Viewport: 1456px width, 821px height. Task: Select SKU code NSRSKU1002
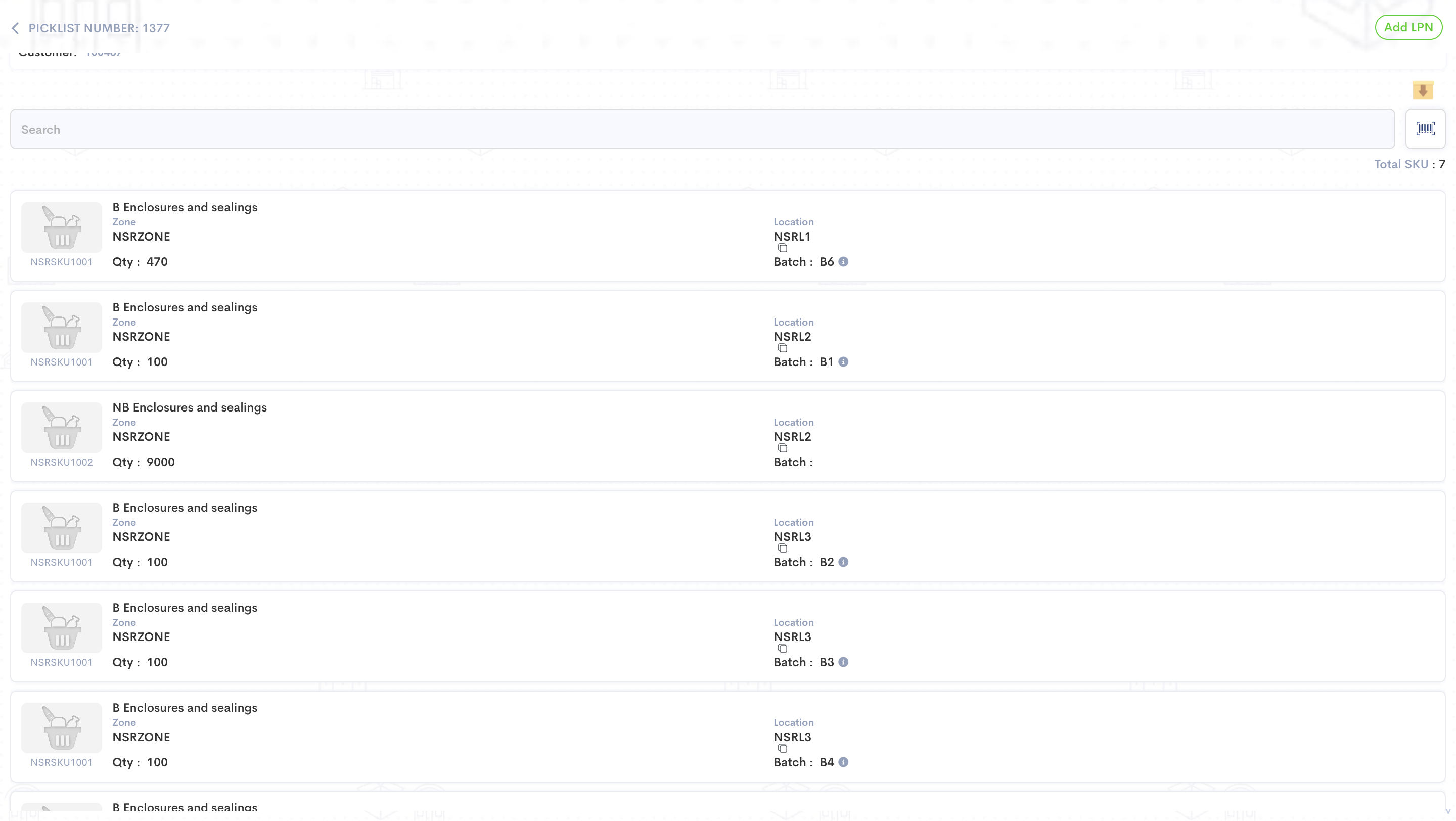point(62,462)
